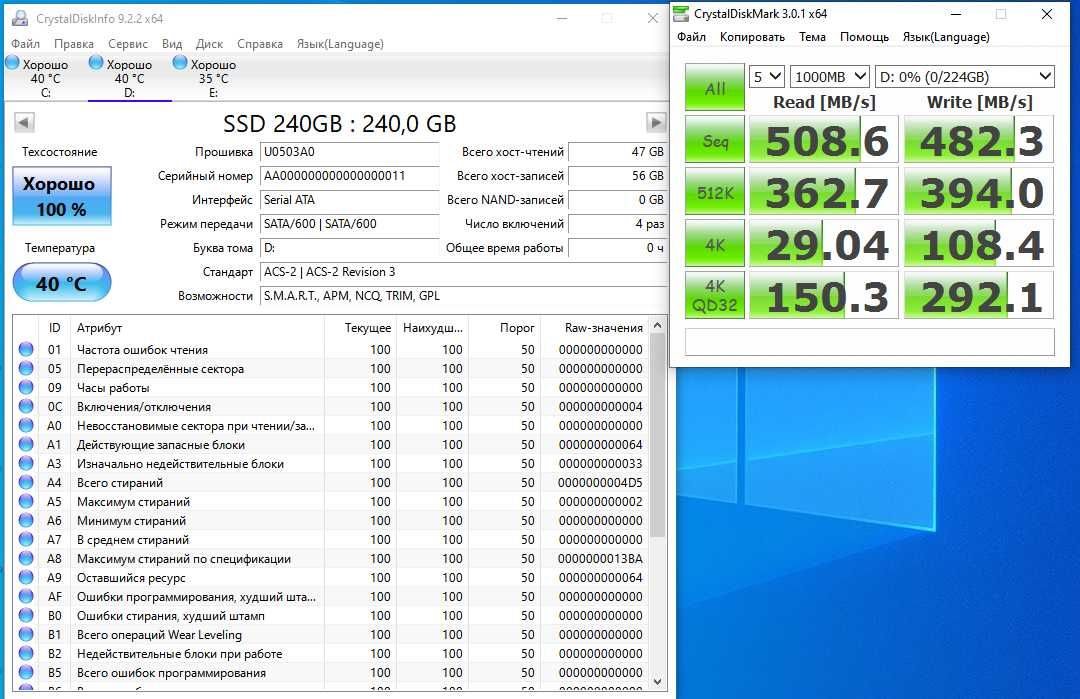Open Файл menu in CrystalDiskMark

pos(691,36)
